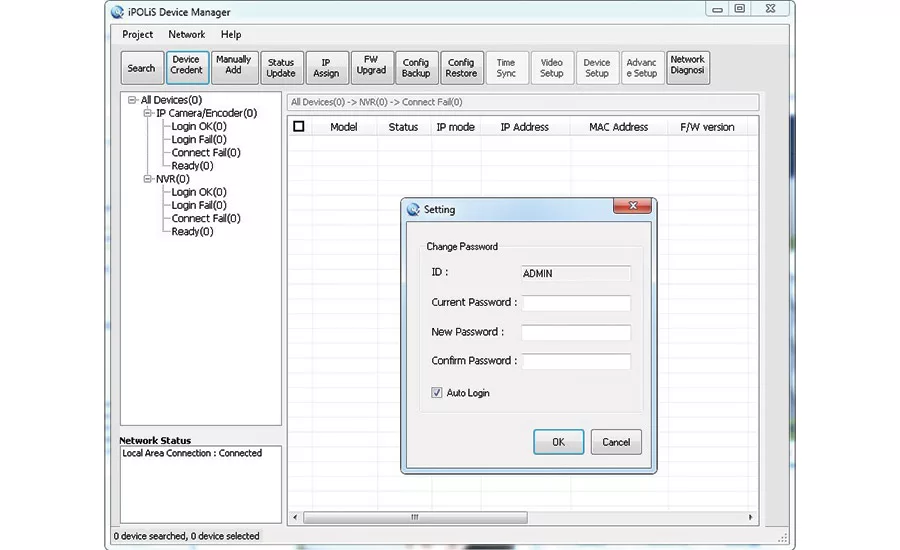Focus the Current Password field
900x550 pixels.
(576, 303)
